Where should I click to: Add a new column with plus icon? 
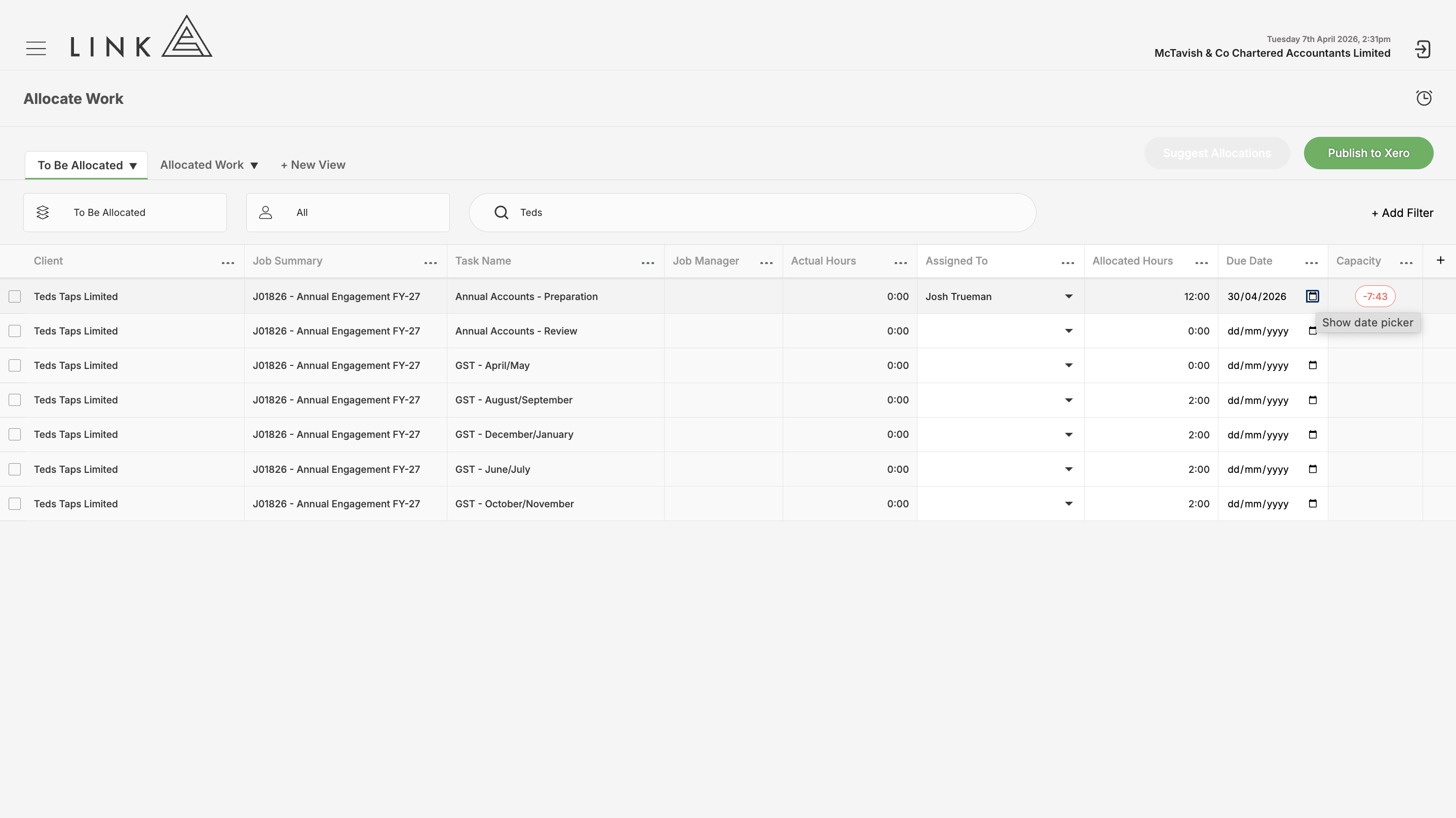(x=1440, y=260)
